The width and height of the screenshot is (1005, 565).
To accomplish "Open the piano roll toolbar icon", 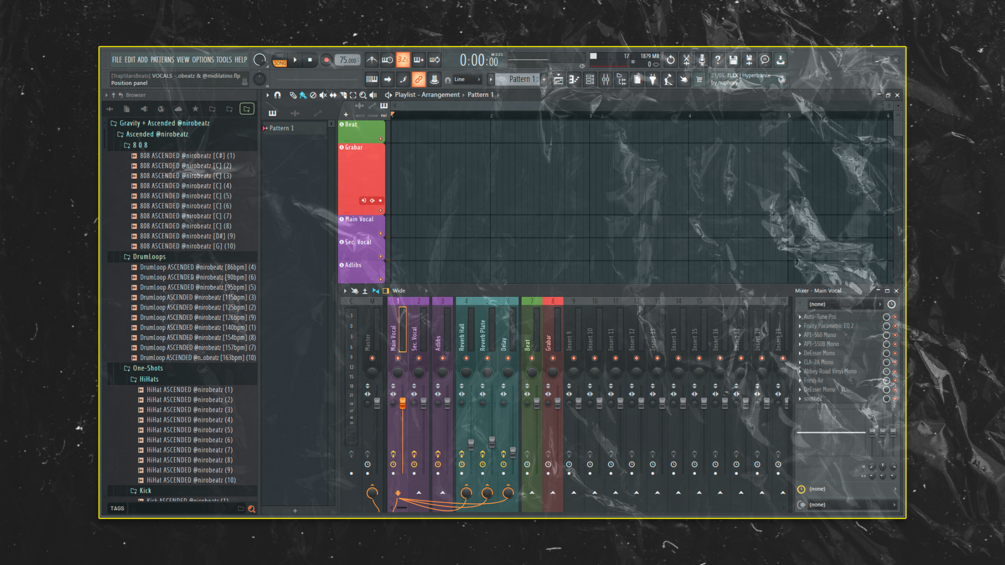I will tap(574, 79).
